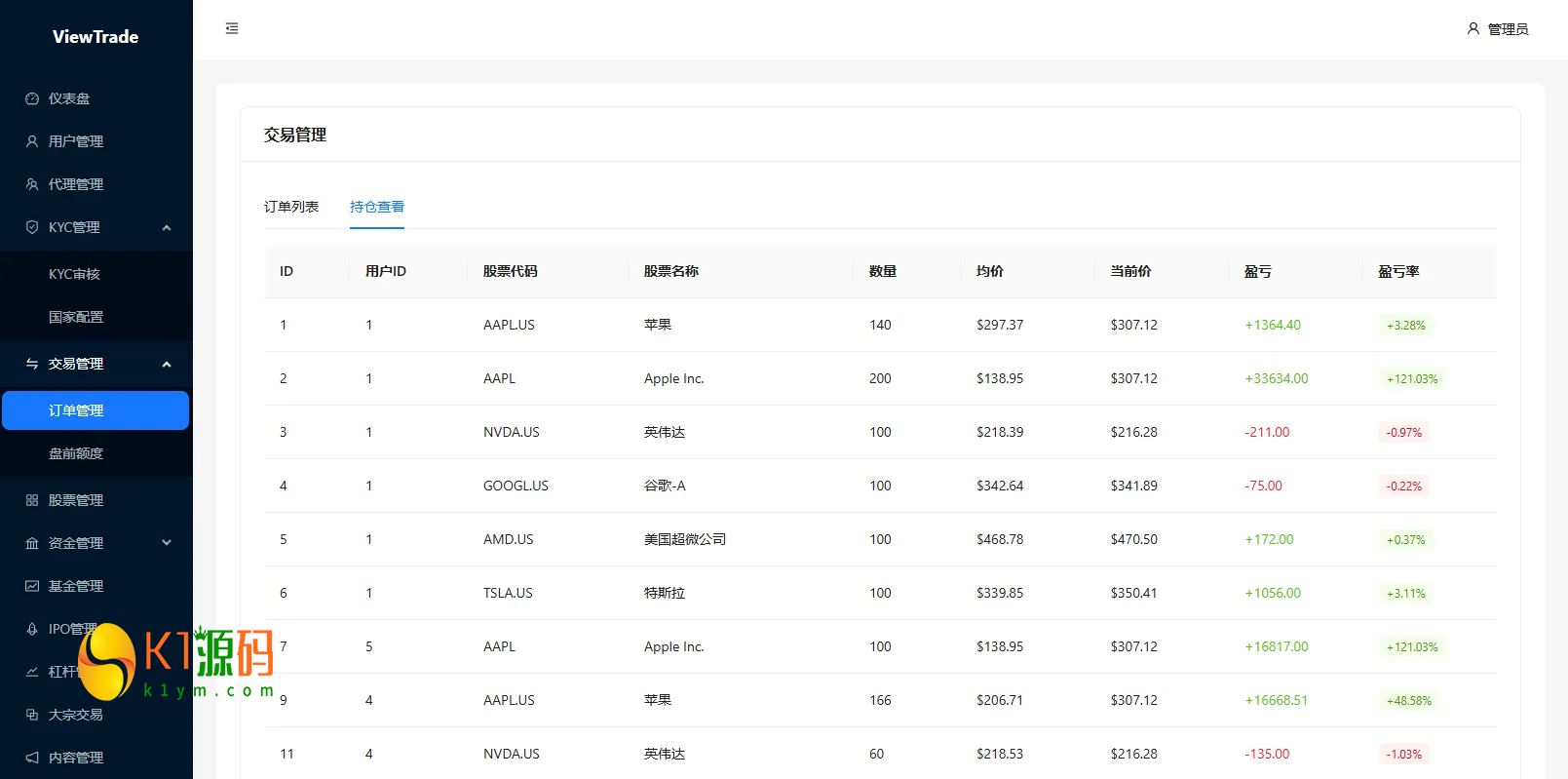The image size is (1568, 779).
Task: Expand the 资金管理 submenu chevron
Action: 167,543
